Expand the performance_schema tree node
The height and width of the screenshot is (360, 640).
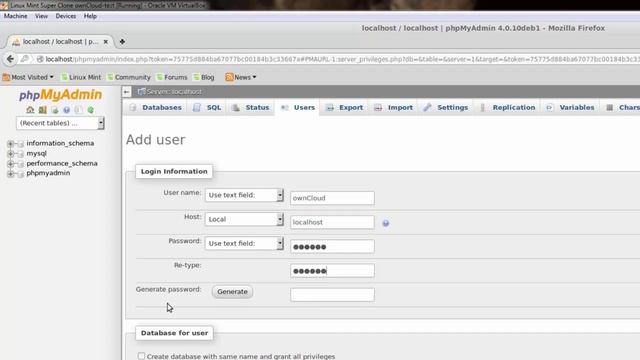click(x=11, y=164)
